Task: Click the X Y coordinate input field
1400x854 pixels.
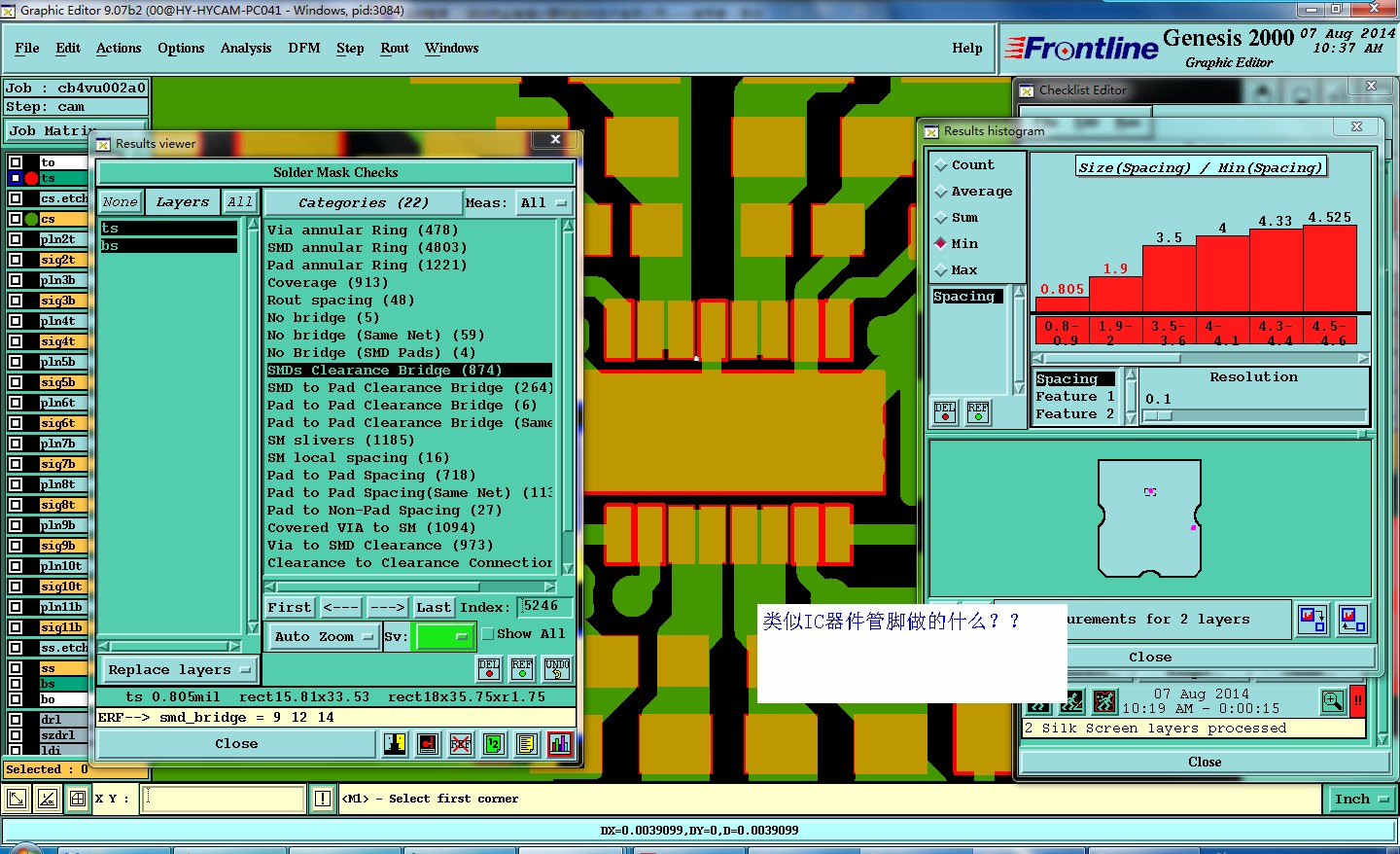Action: pyautogui.click(x=226, y=800)
